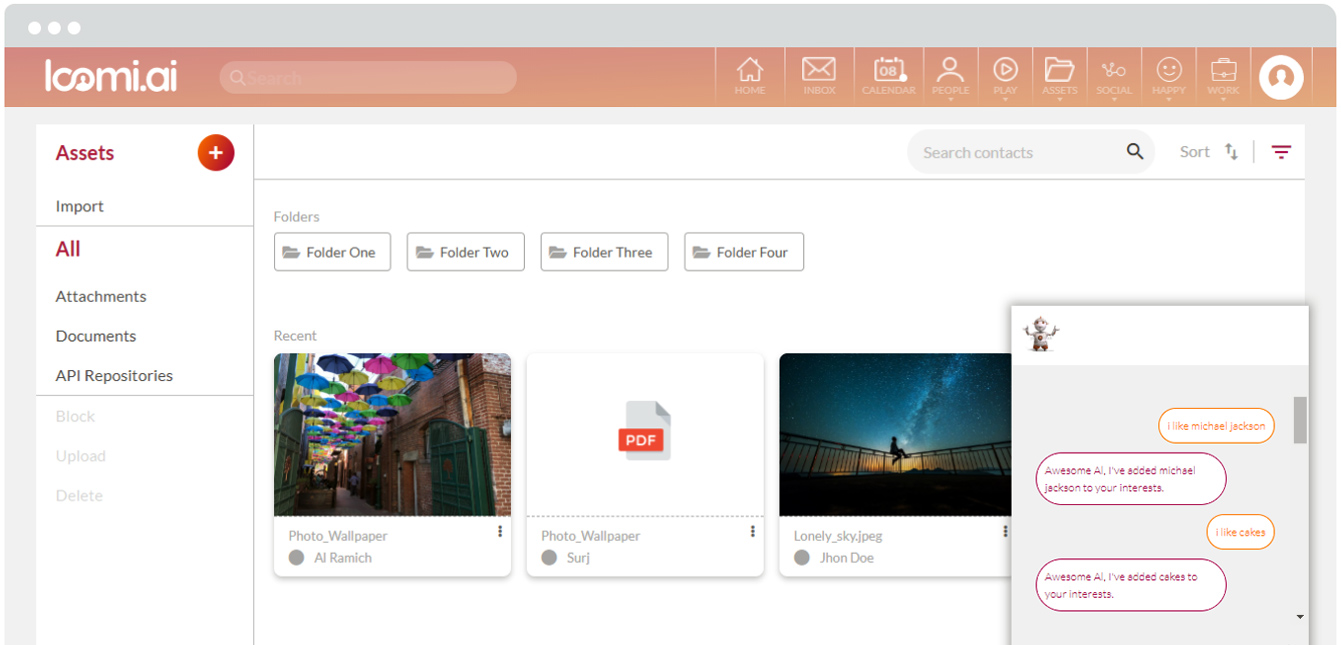This screenshot has width=1341, height=645.
Task: Go to Home in top navigation
Action: (x=749, y=75)
